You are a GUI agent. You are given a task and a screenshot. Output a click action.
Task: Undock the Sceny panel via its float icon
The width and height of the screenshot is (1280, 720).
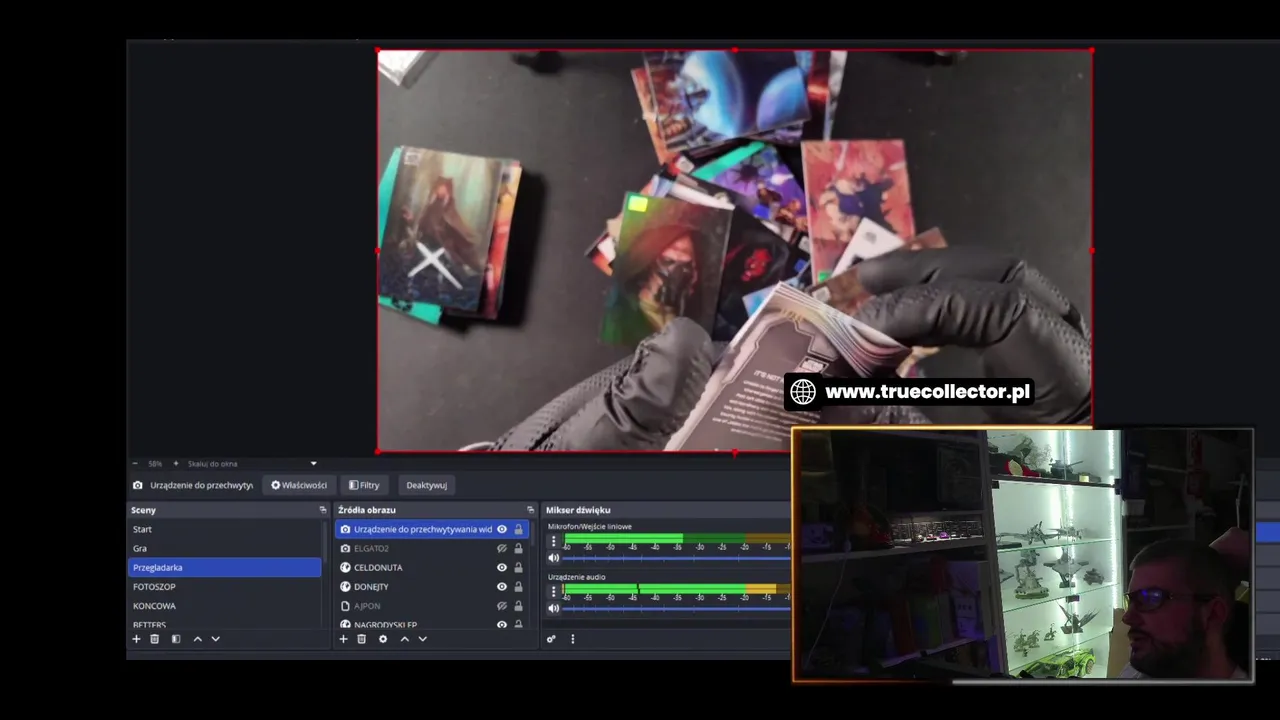(323, 510)
